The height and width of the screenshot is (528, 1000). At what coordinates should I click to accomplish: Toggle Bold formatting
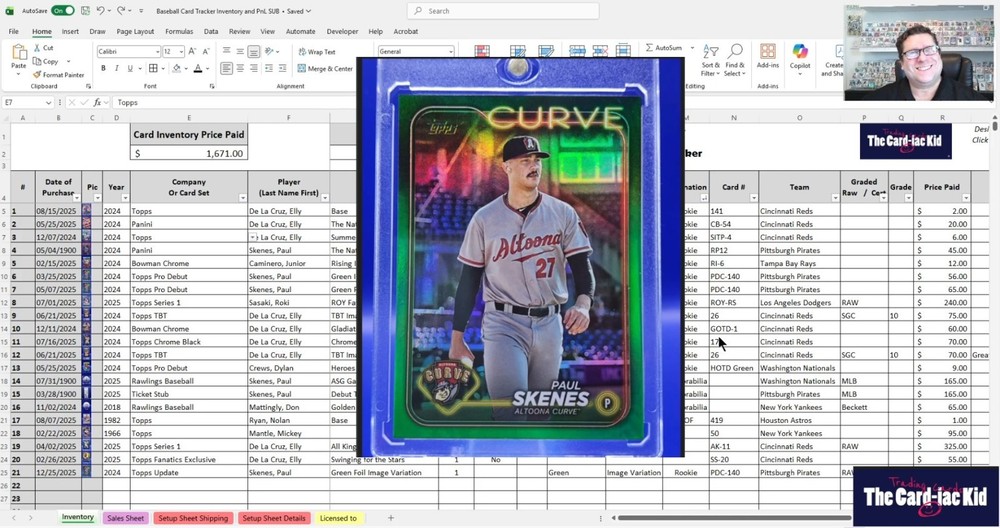coord(103,68)
